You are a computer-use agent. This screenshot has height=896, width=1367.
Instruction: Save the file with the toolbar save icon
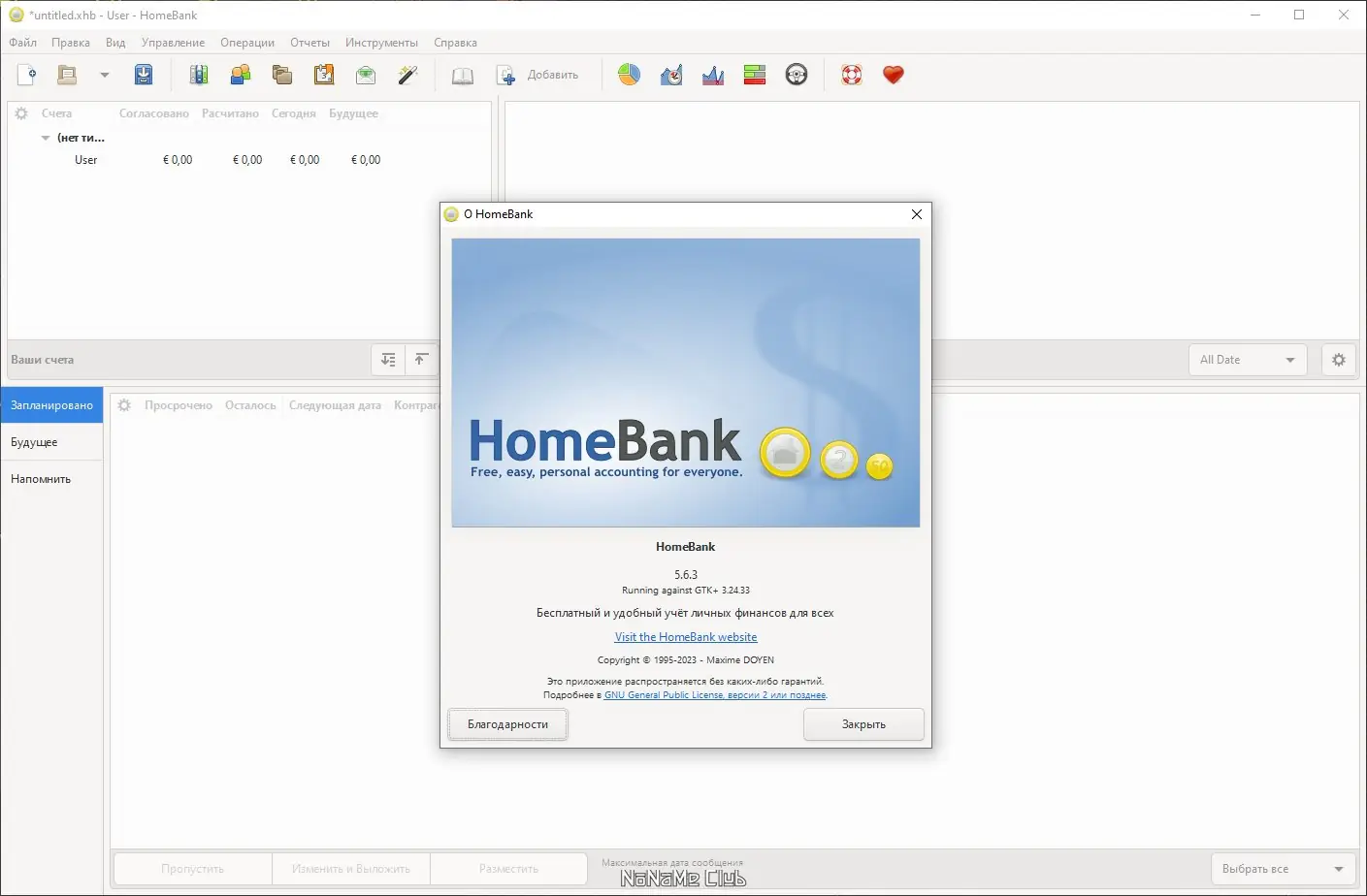pyautogui.click(x=144, y=75)
